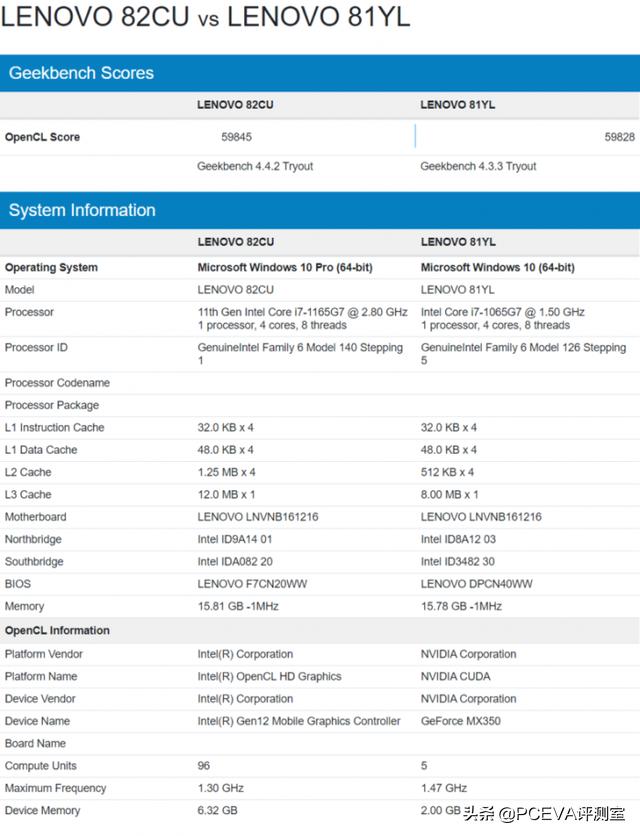Select BIOS value LENOVO DPCN40WW
The image size is (640, 836).
(476, 584)
